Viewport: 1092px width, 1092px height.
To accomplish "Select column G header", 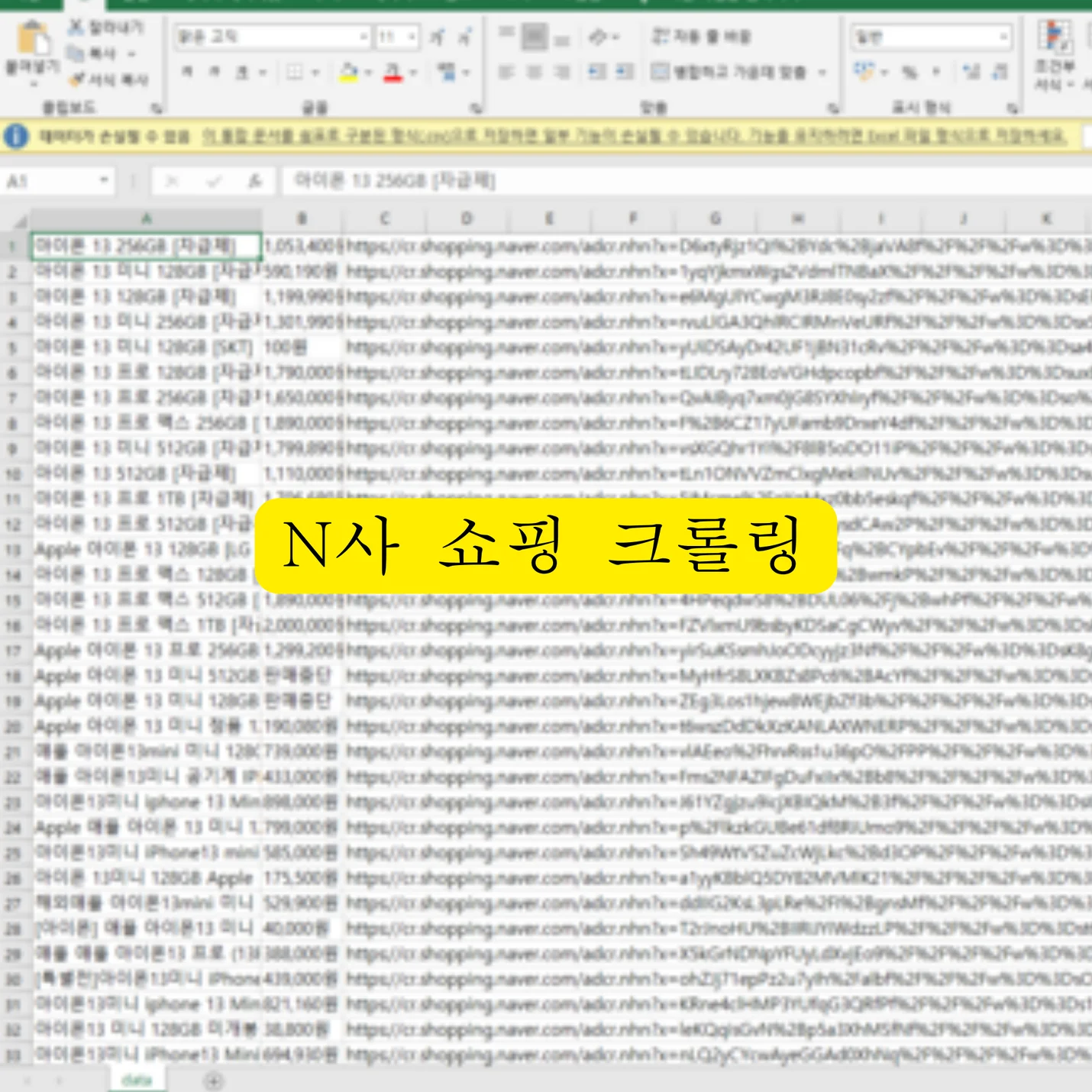I will point(716,219).
